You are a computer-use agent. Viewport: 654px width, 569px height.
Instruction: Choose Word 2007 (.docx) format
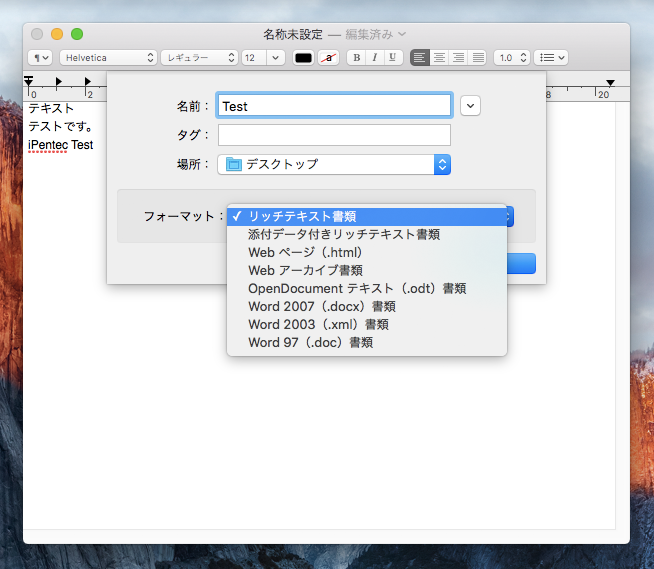click(x=367, y=307)
